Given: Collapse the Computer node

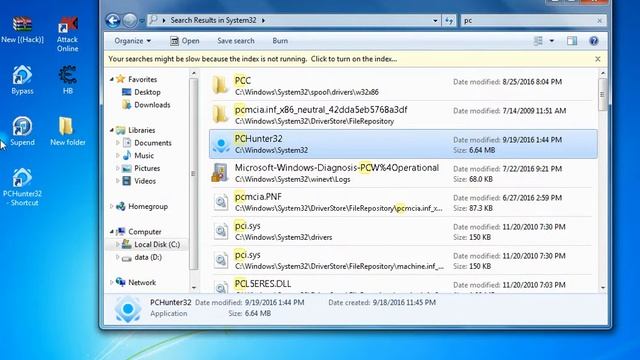Looking at the screenshot, I should click(112, 232).
